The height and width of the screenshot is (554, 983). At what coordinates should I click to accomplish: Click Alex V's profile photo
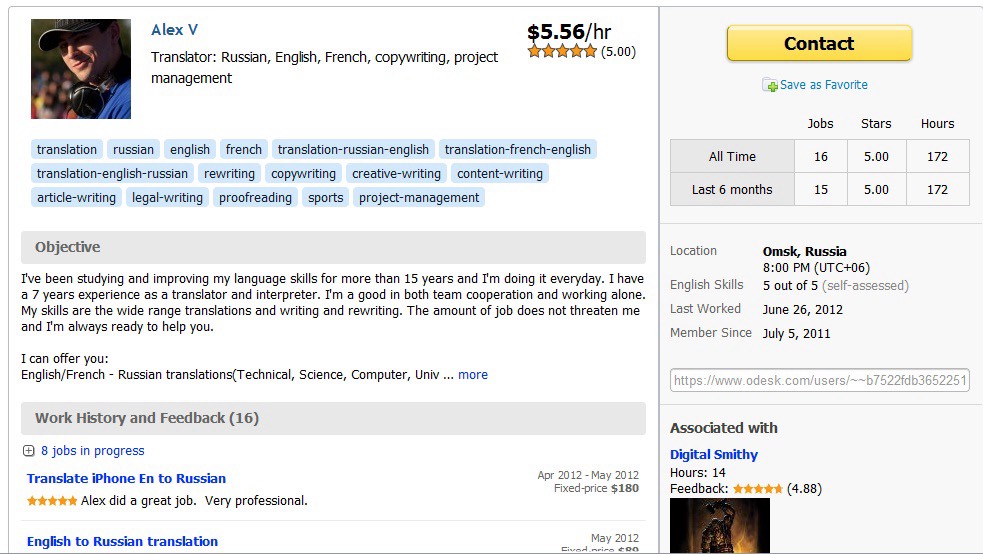81,69
